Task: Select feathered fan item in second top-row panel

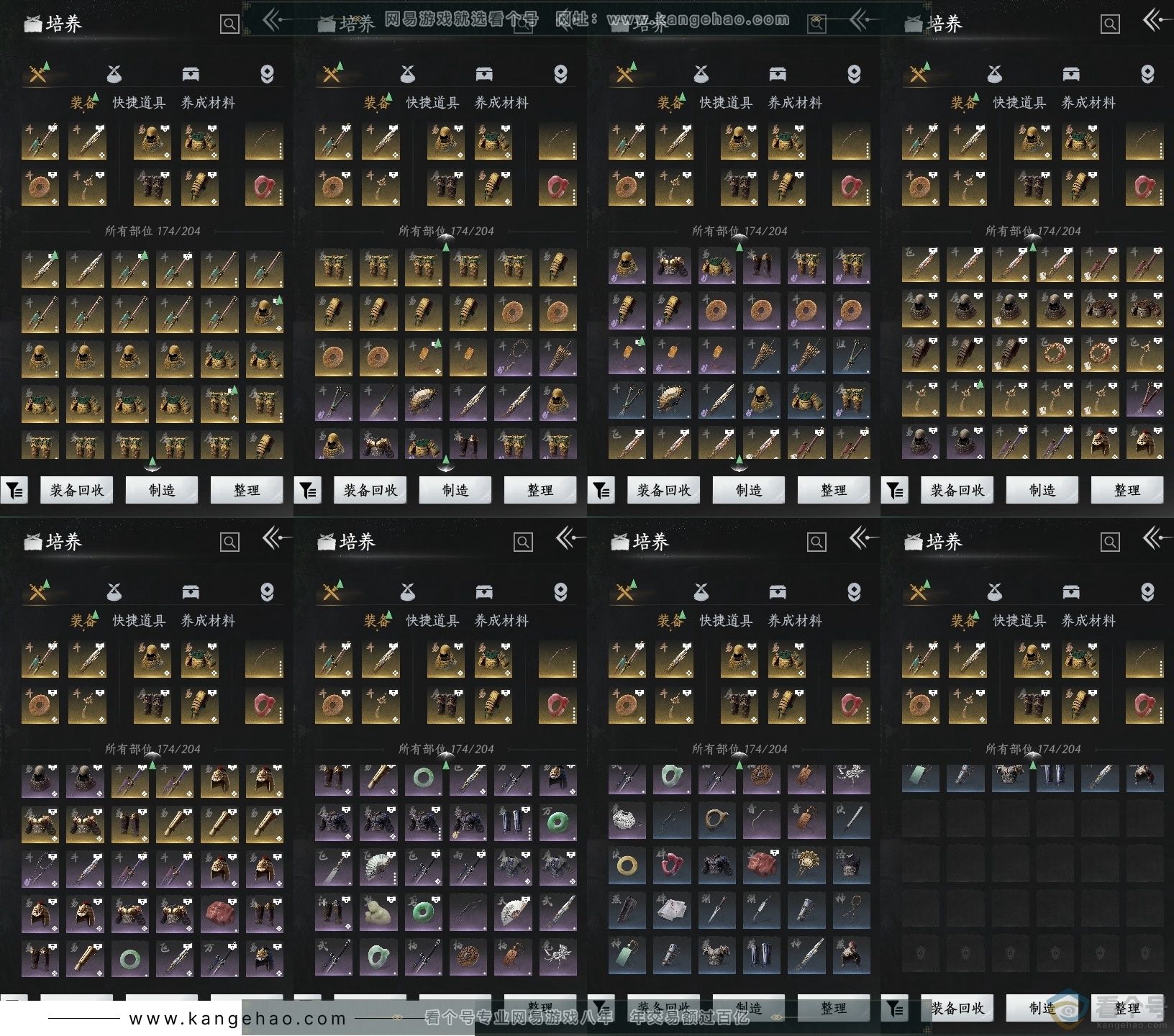Action: click(x=422, y=401)
